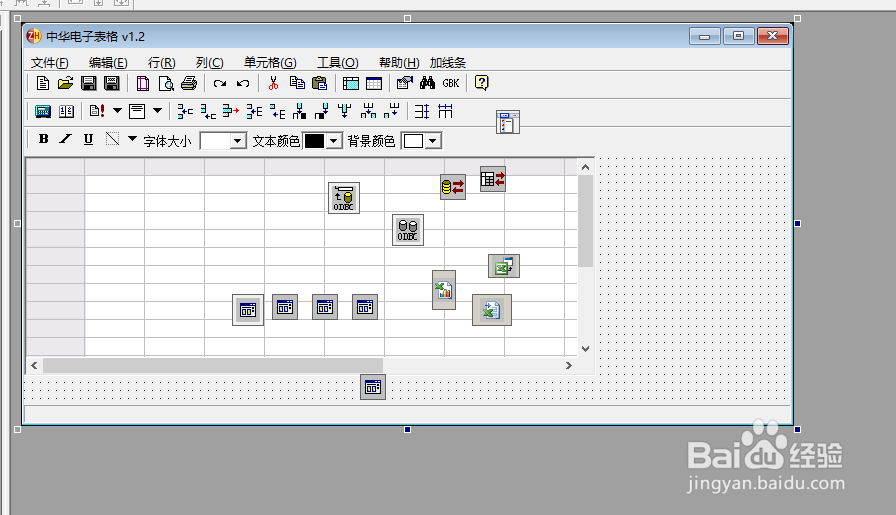Image resolution: width=896 pixels, height=515 pixels.
Task: Expand the arrow beside the red exclamation document icon
Action: pyautogui.click(x=117, y=111)
